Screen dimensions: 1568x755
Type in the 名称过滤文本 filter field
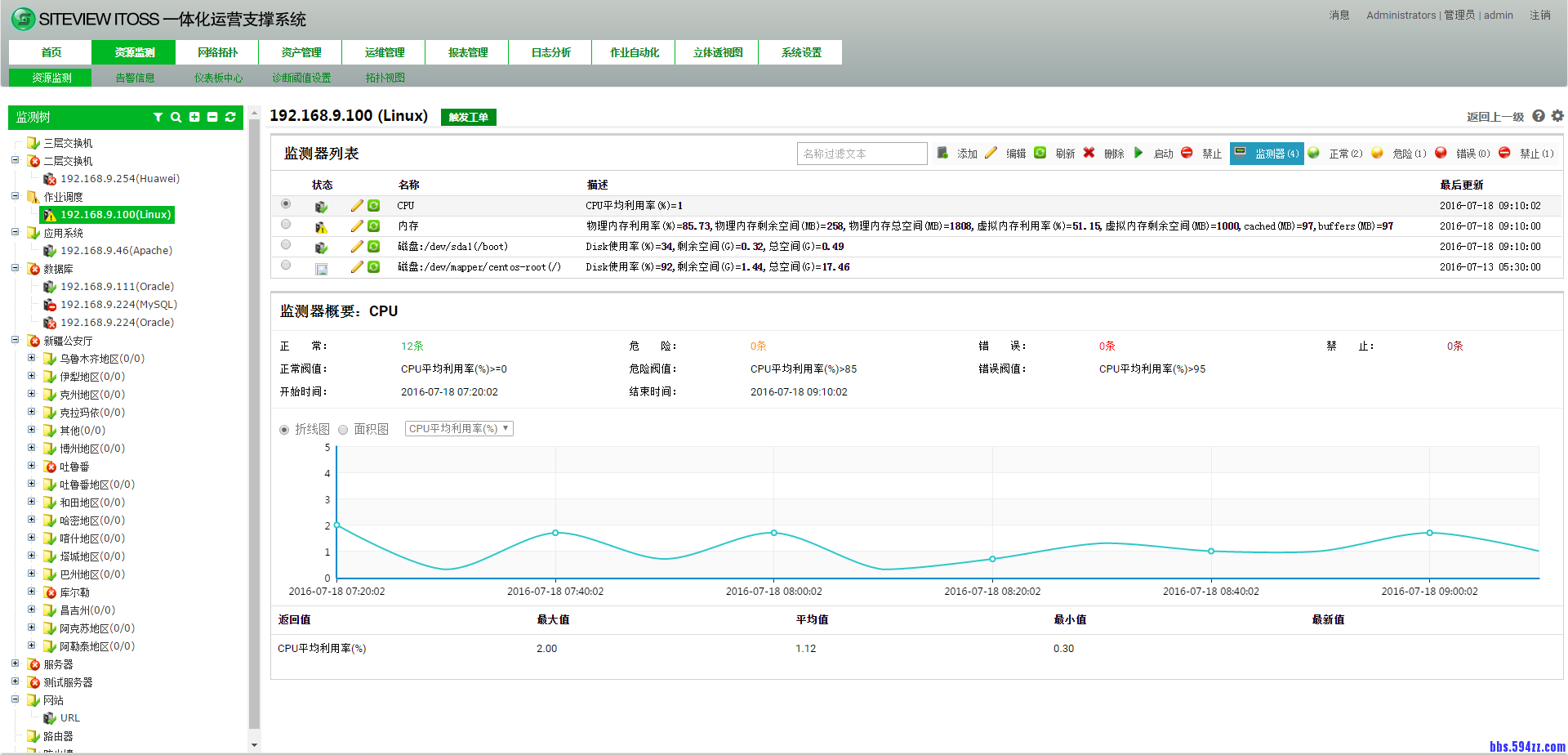point(862,153)
